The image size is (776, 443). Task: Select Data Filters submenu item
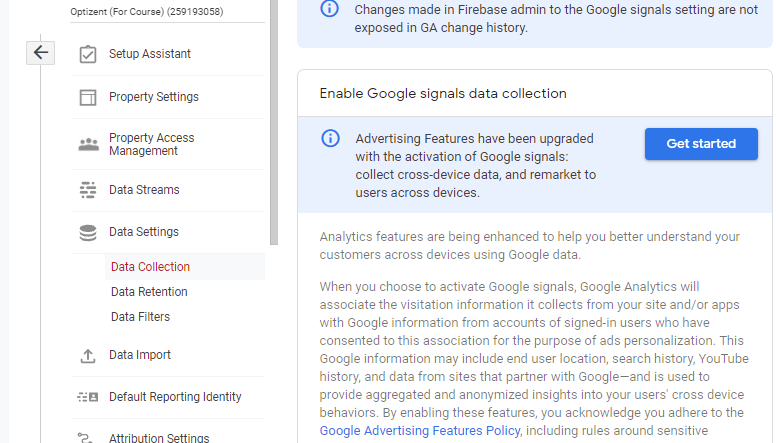(140, 317)
